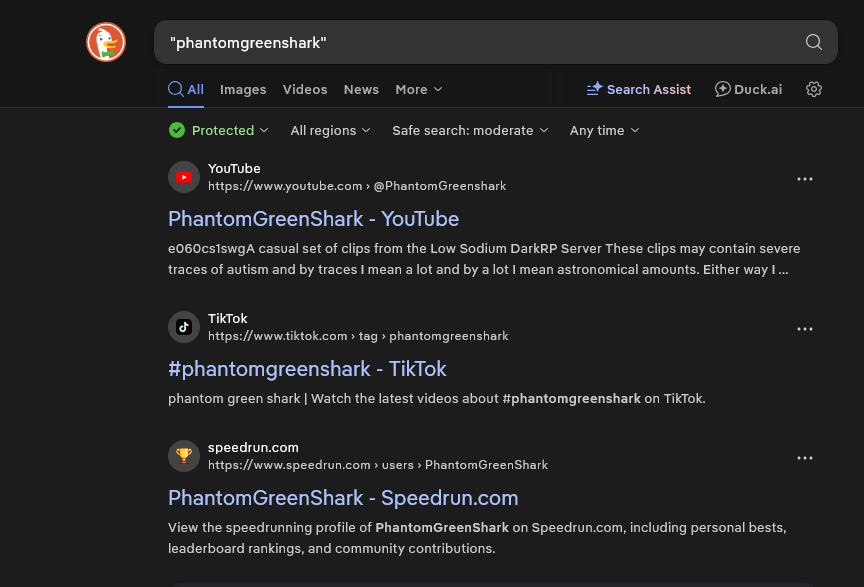Click into the search query field
This screenshot has height=587, width=864.
(479, 42)
